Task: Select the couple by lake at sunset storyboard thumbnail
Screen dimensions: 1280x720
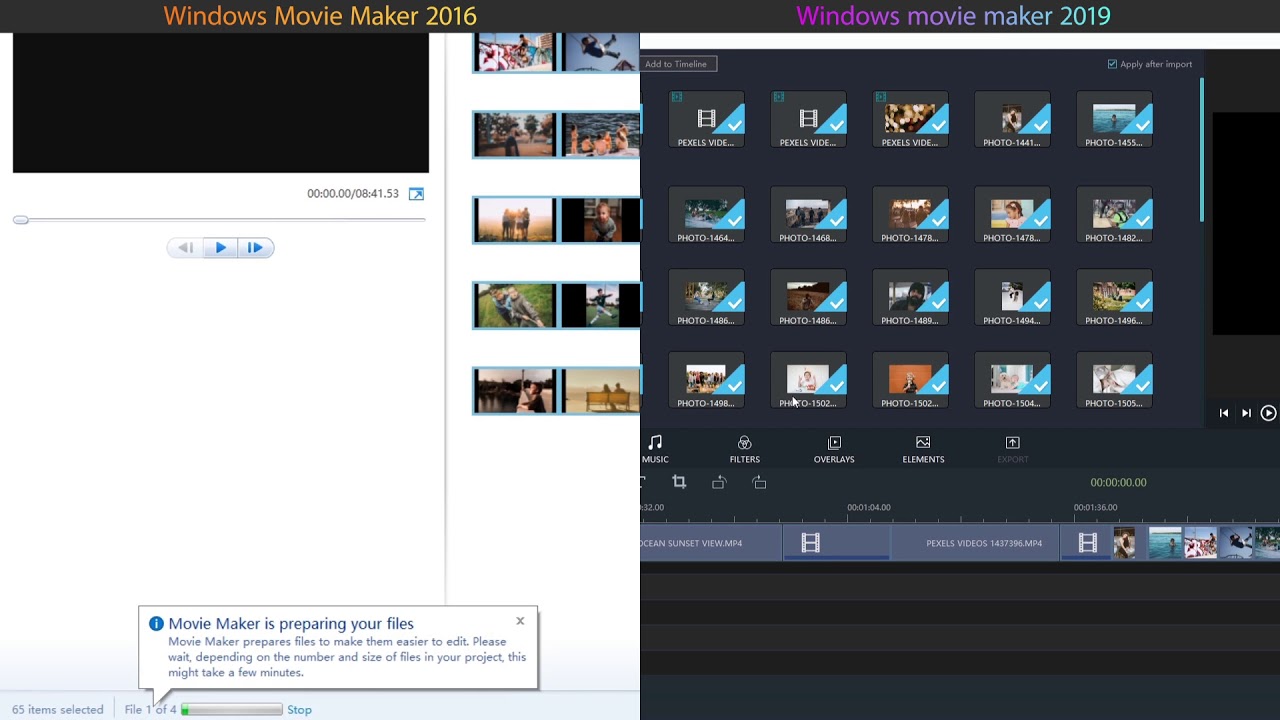Action: 514,390
